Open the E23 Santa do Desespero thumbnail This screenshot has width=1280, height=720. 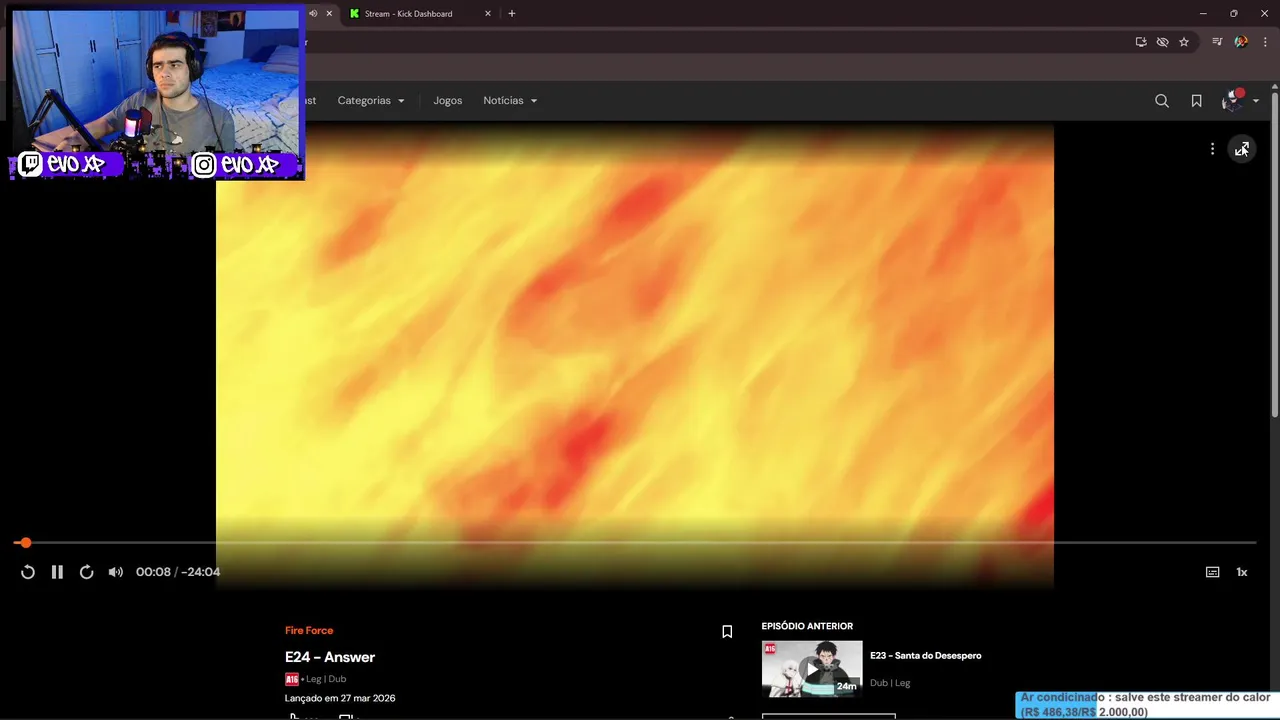(812, 669)
